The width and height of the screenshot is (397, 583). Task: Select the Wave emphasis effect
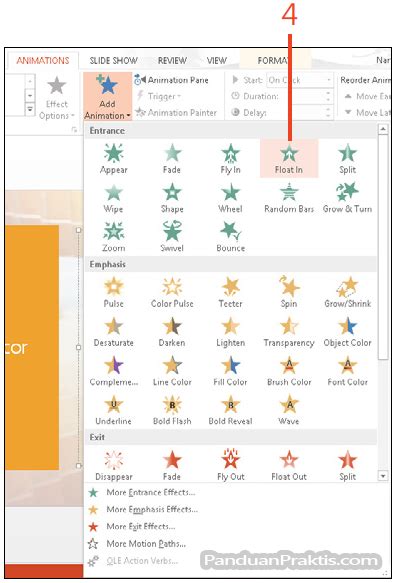pos(289,410)
